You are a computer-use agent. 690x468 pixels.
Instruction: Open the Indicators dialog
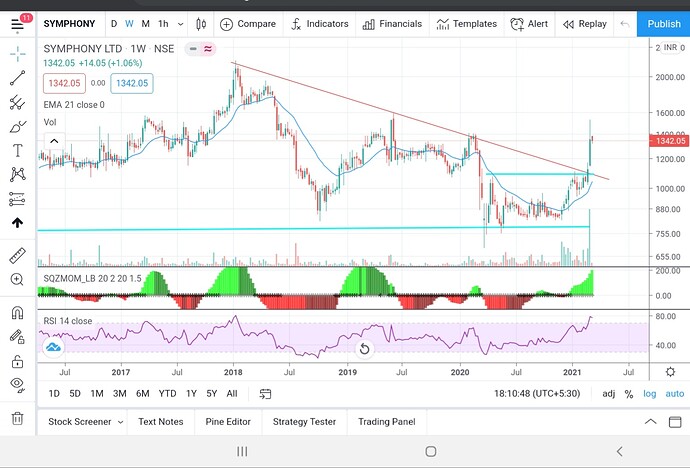pyautogui.click(x=317, y=24)
